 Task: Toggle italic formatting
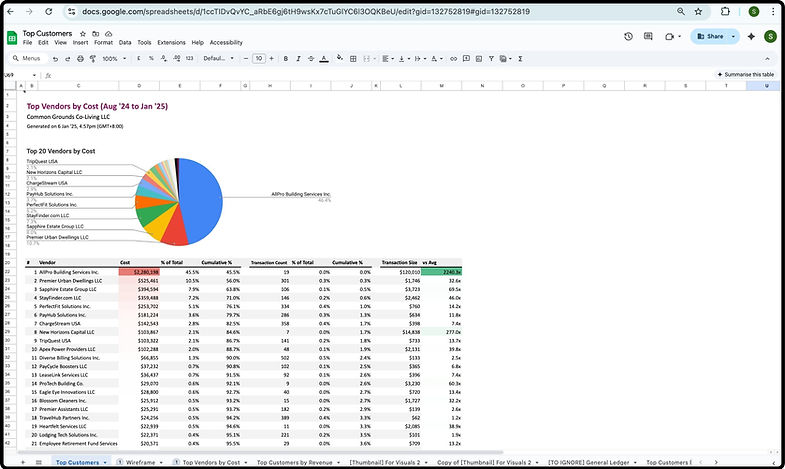[x=298, y=59]
